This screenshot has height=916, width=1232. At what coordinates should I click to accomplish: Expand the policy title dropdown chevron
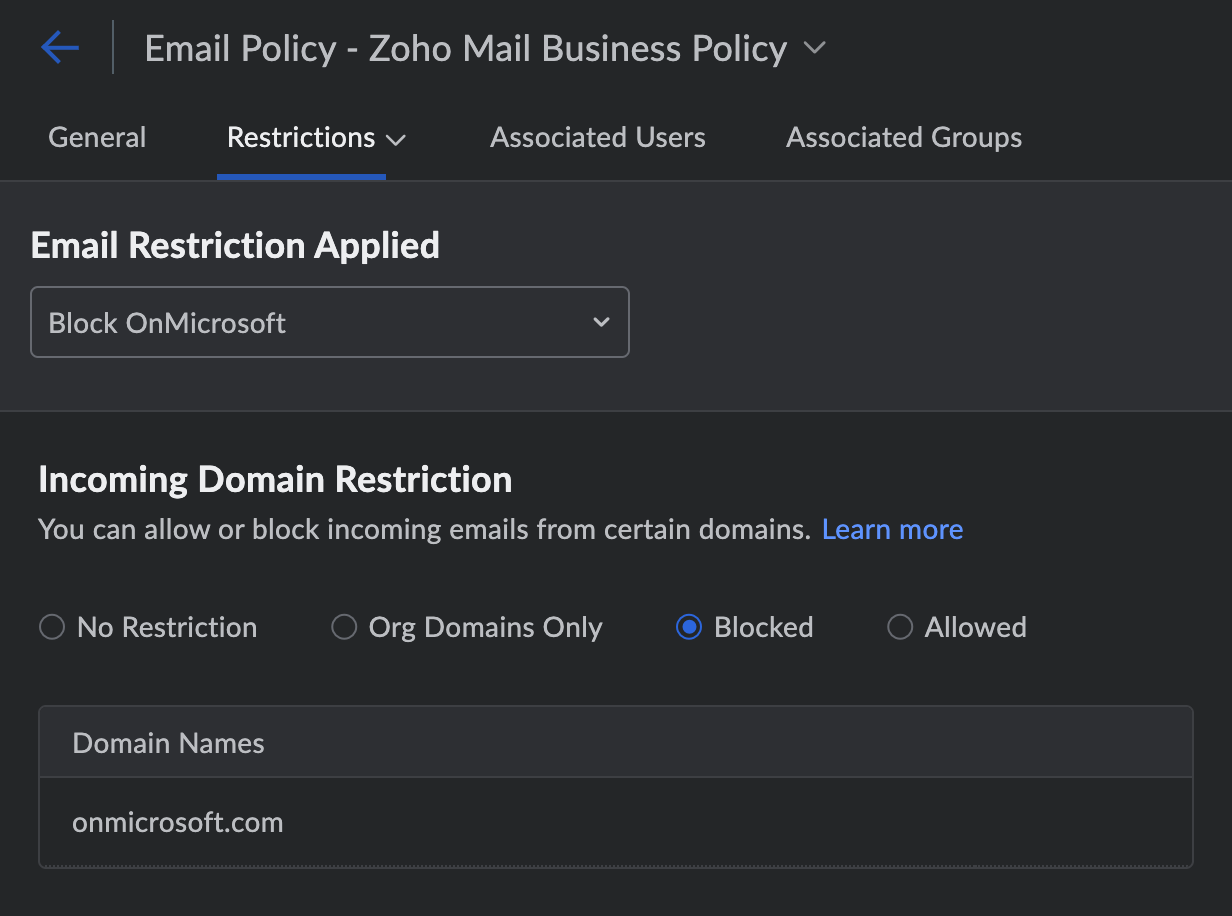[815, 47]
